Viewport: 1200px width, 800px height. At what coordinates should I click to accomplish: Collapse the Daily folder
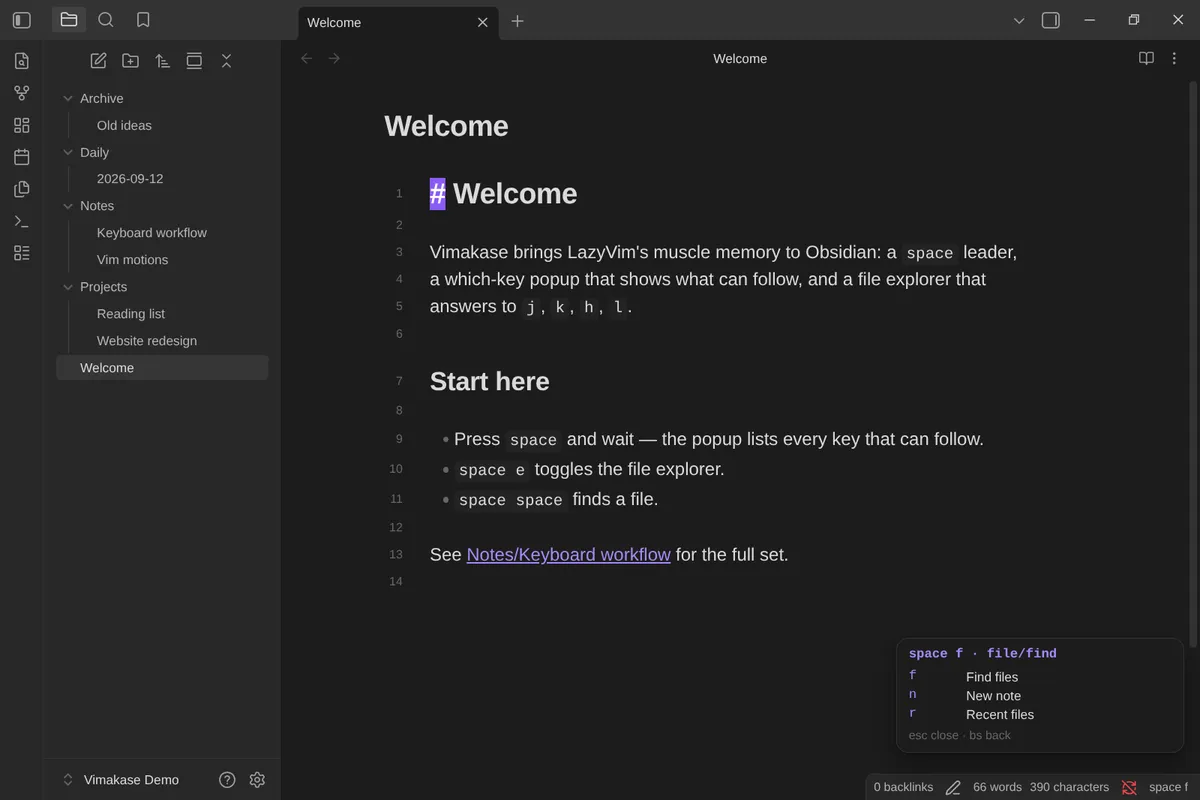pyautogui.click(x=68, y=152)
